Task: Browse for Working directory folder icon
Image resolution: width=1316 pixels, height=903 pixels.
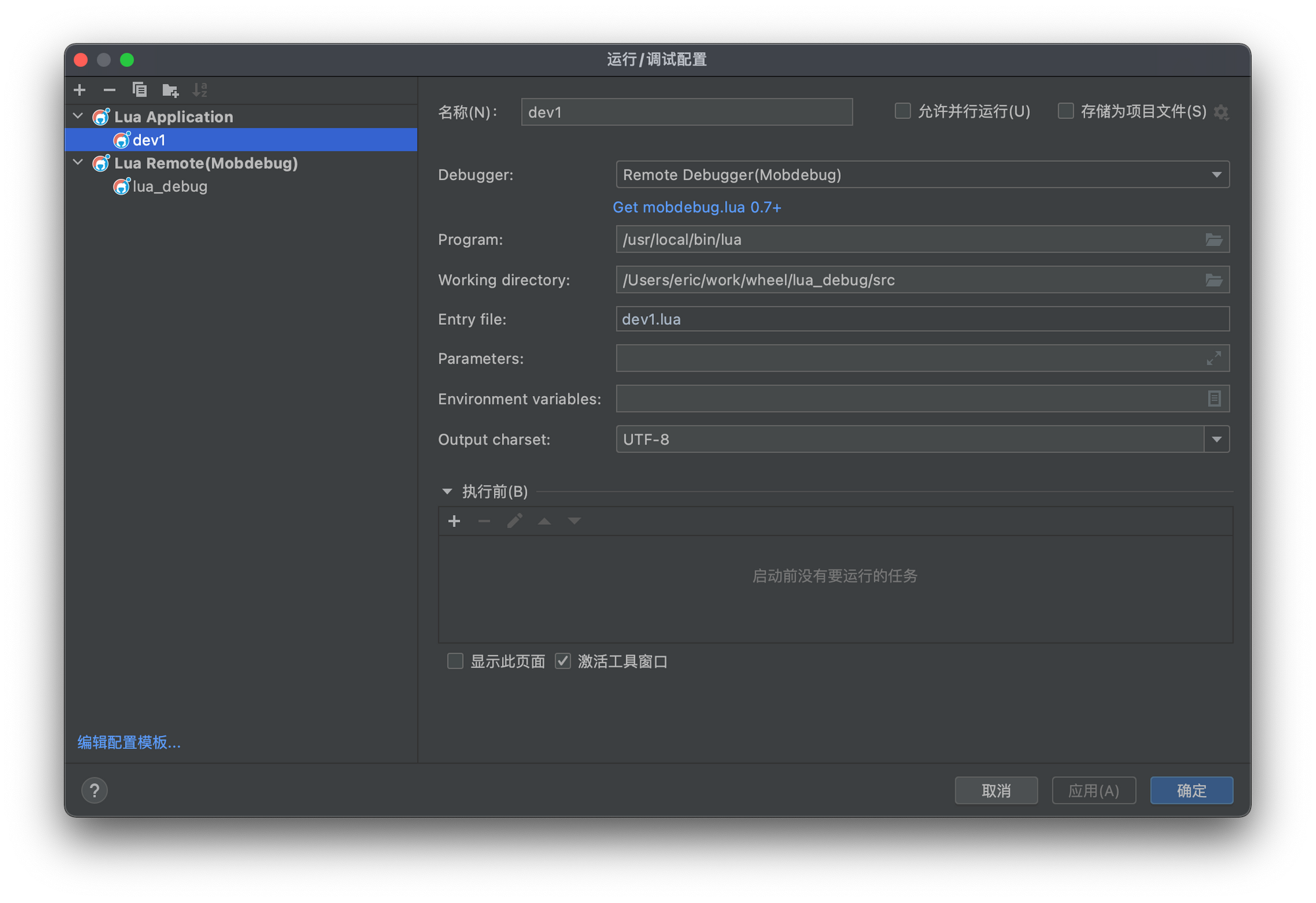Action: click(1213, 280)
